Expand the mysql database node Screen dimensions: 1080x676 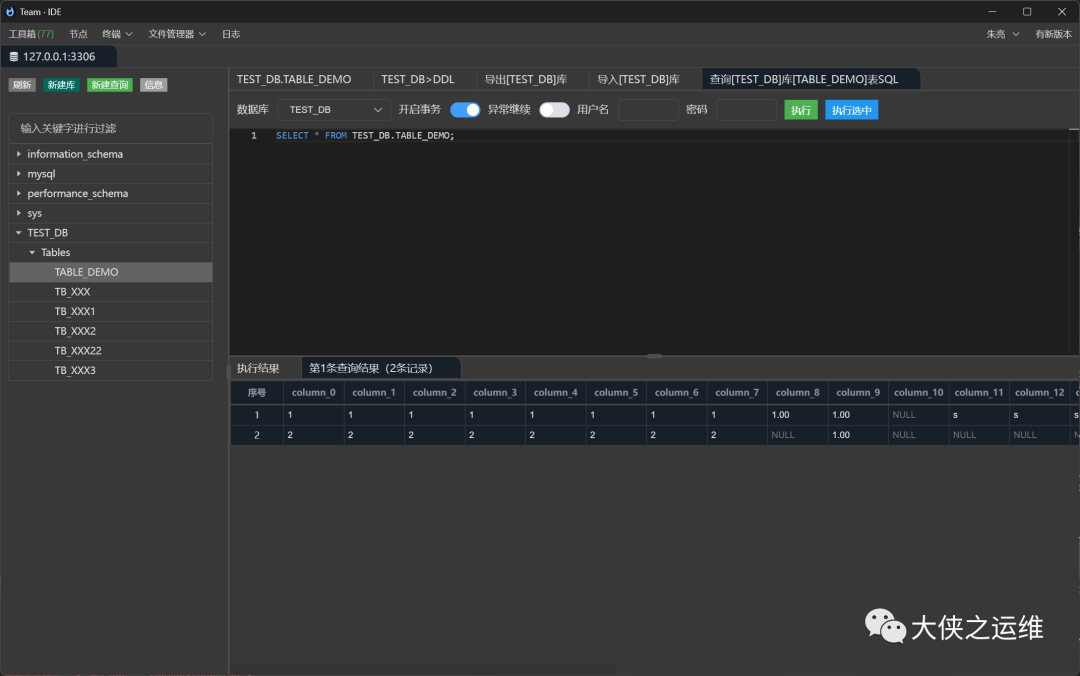coord(19,174)
